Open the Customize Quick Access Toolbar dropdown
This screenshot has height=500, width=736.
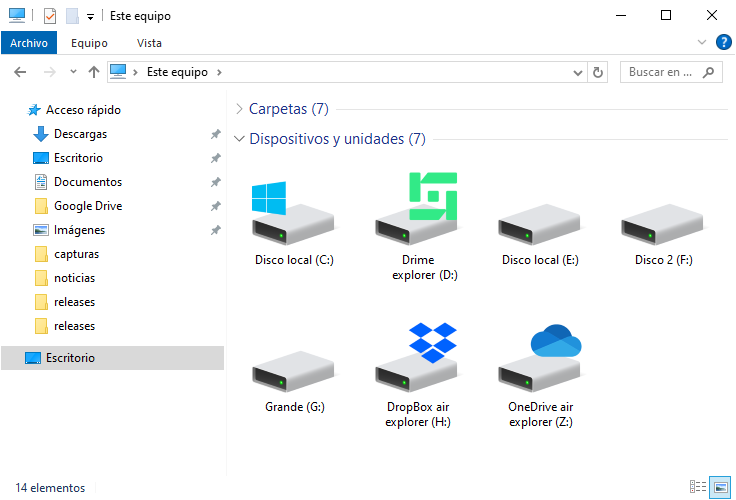90,17
